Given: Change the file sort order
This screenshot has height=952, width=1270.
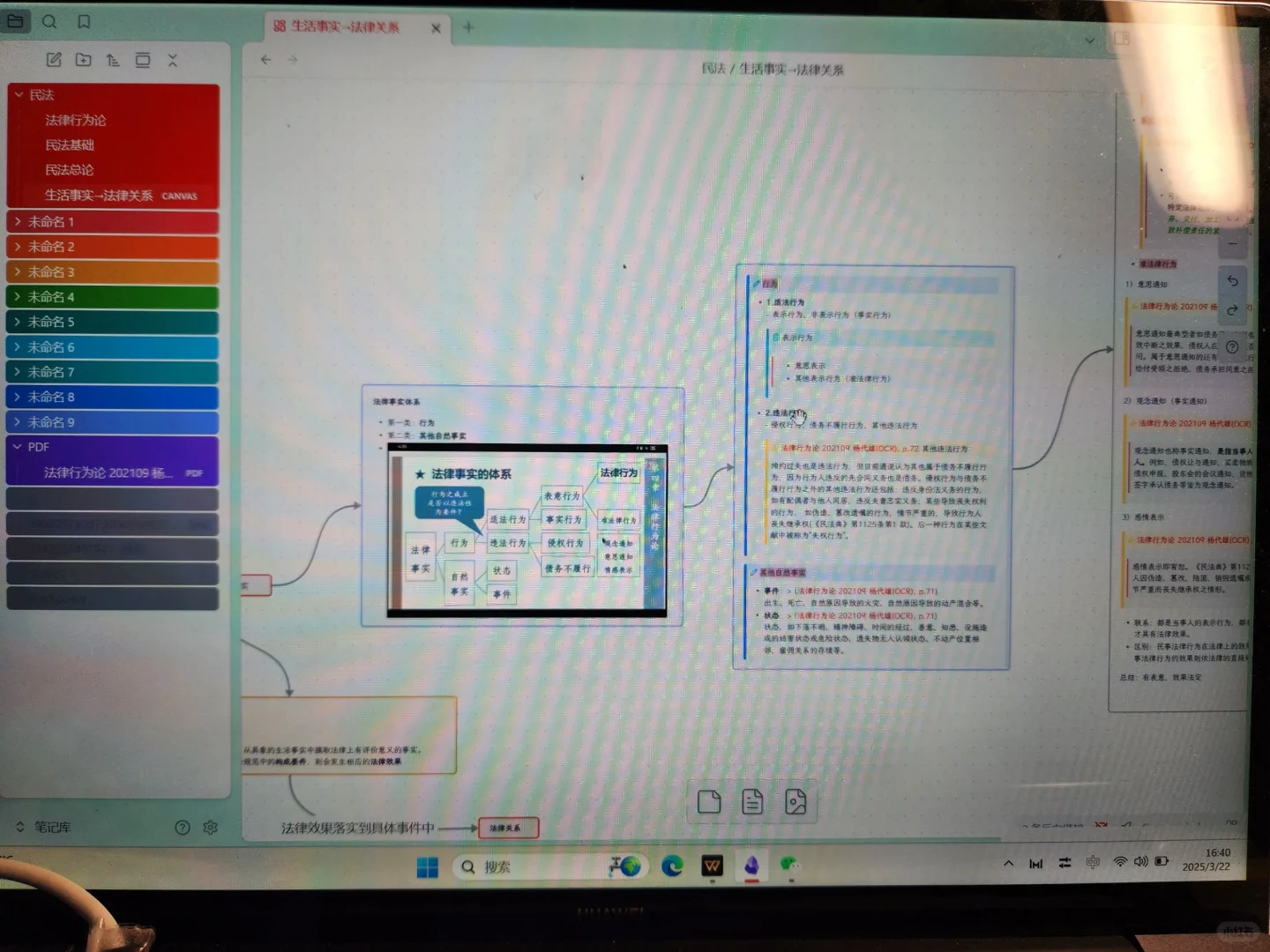Looking at the screenshot, I should pos(113,60).
